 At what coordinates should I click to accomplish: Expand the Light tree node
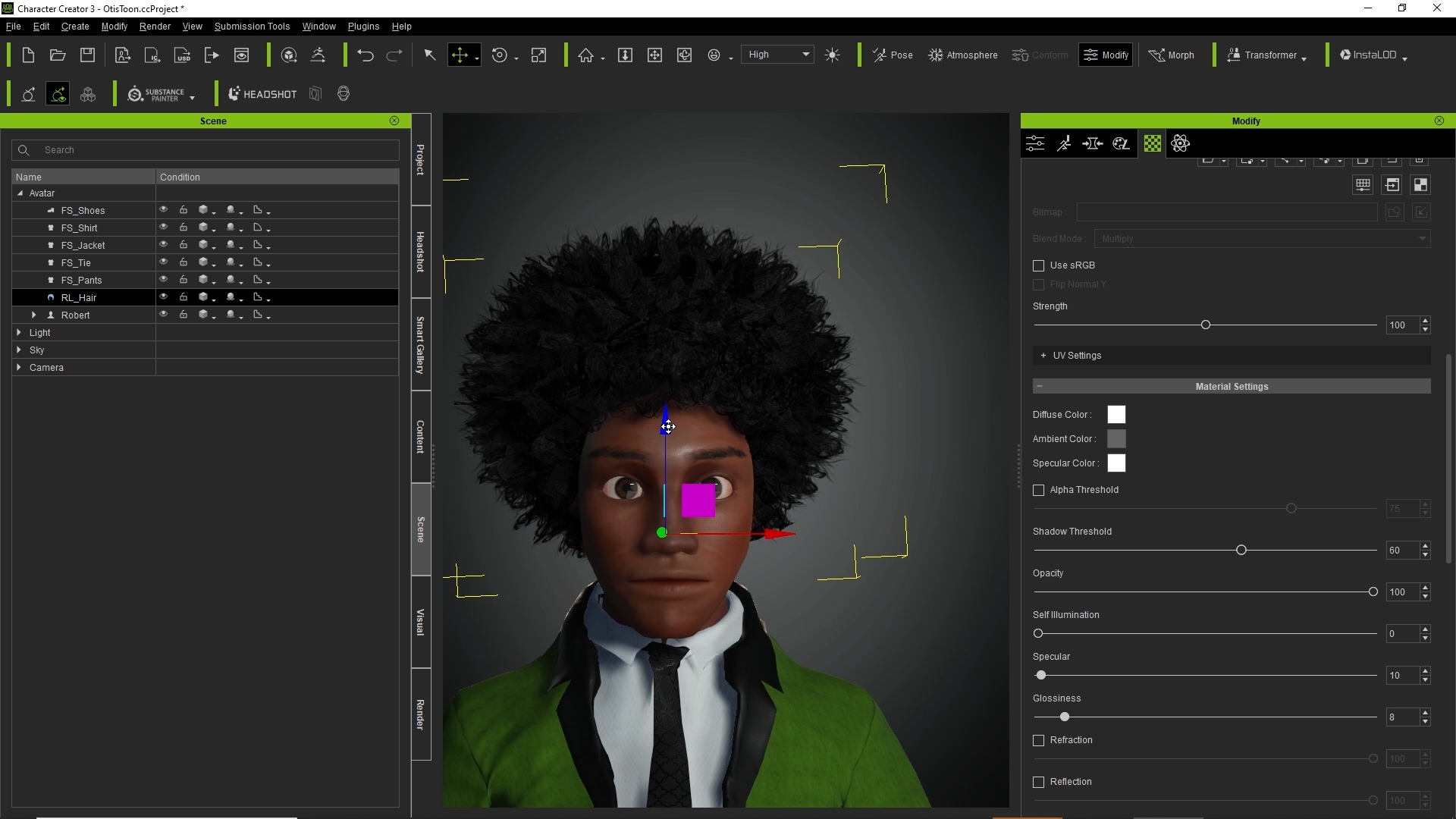pyautogui.click(x=19, y=332)
